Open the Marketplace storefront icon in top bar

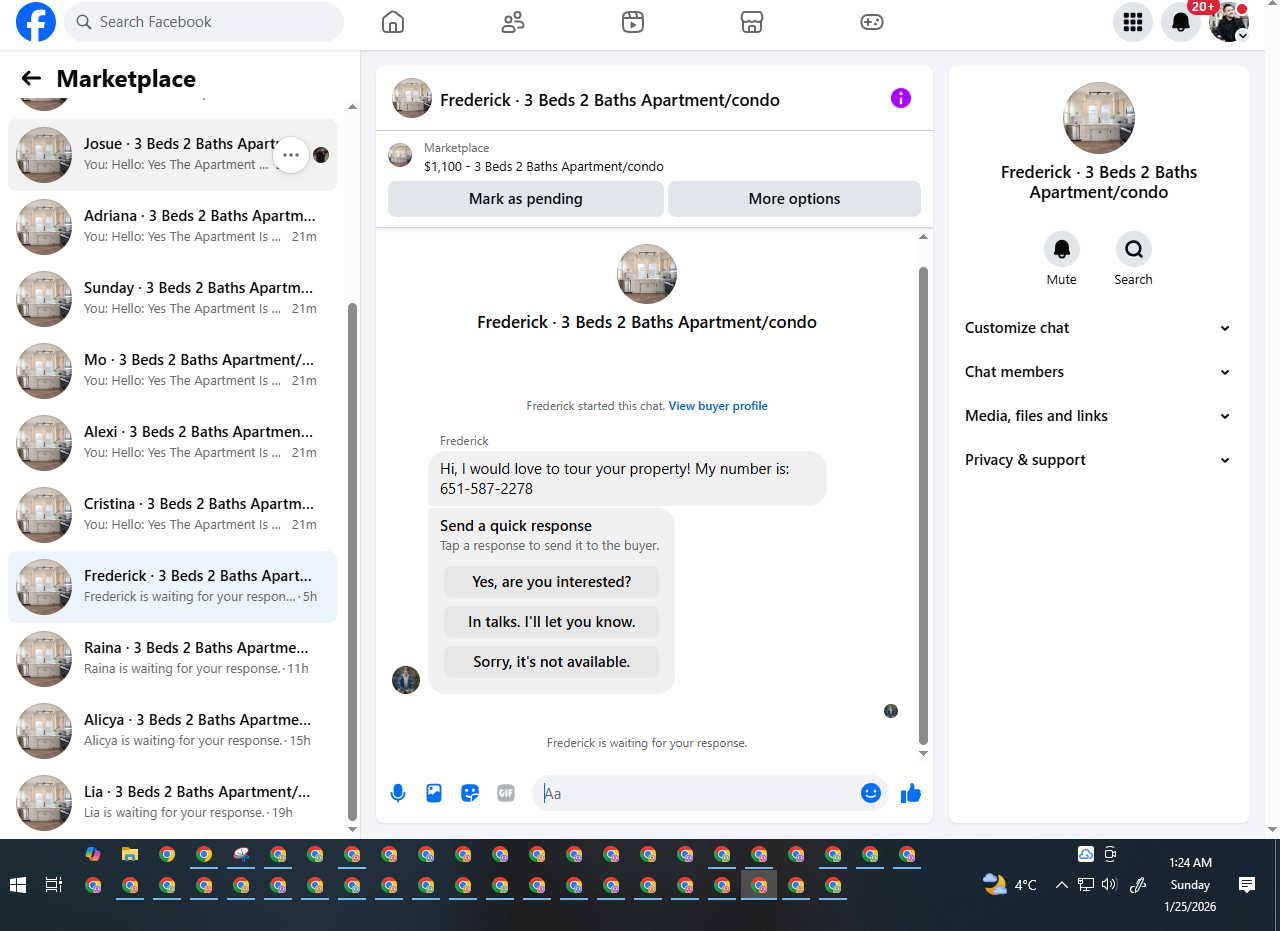[x=752, y=22]
